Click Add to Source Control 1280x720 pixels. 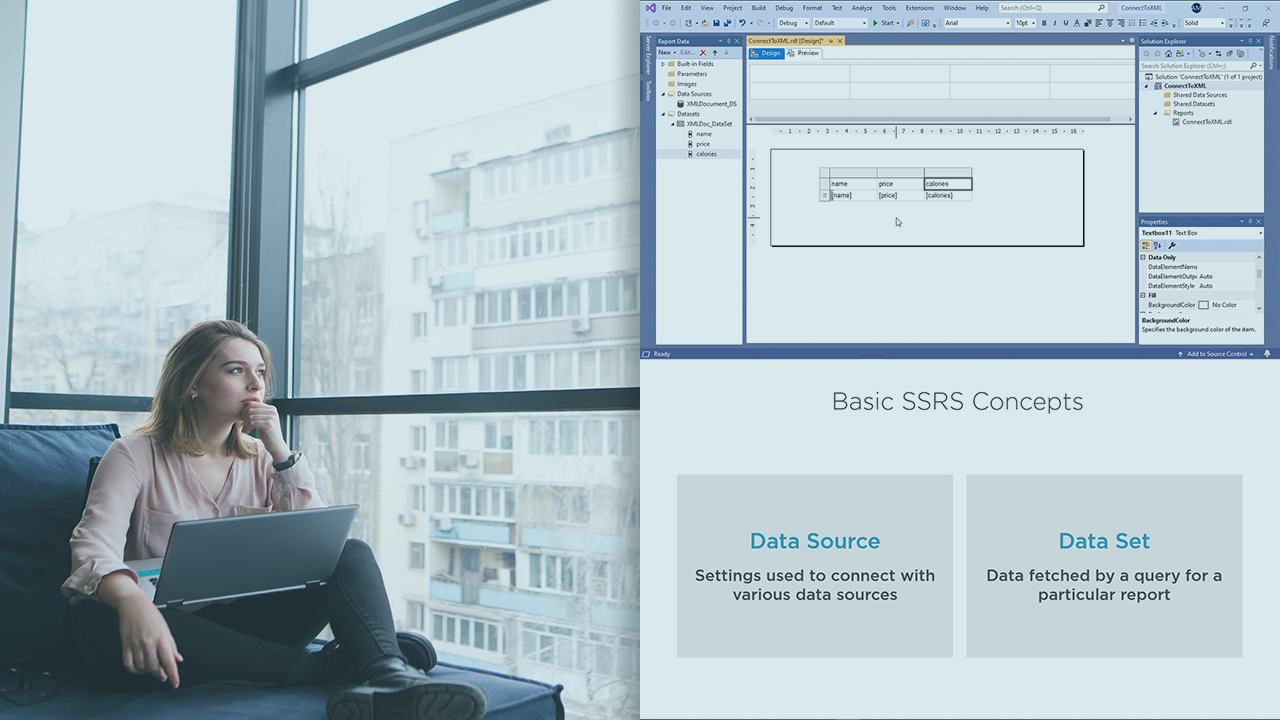click(1217, 354)
